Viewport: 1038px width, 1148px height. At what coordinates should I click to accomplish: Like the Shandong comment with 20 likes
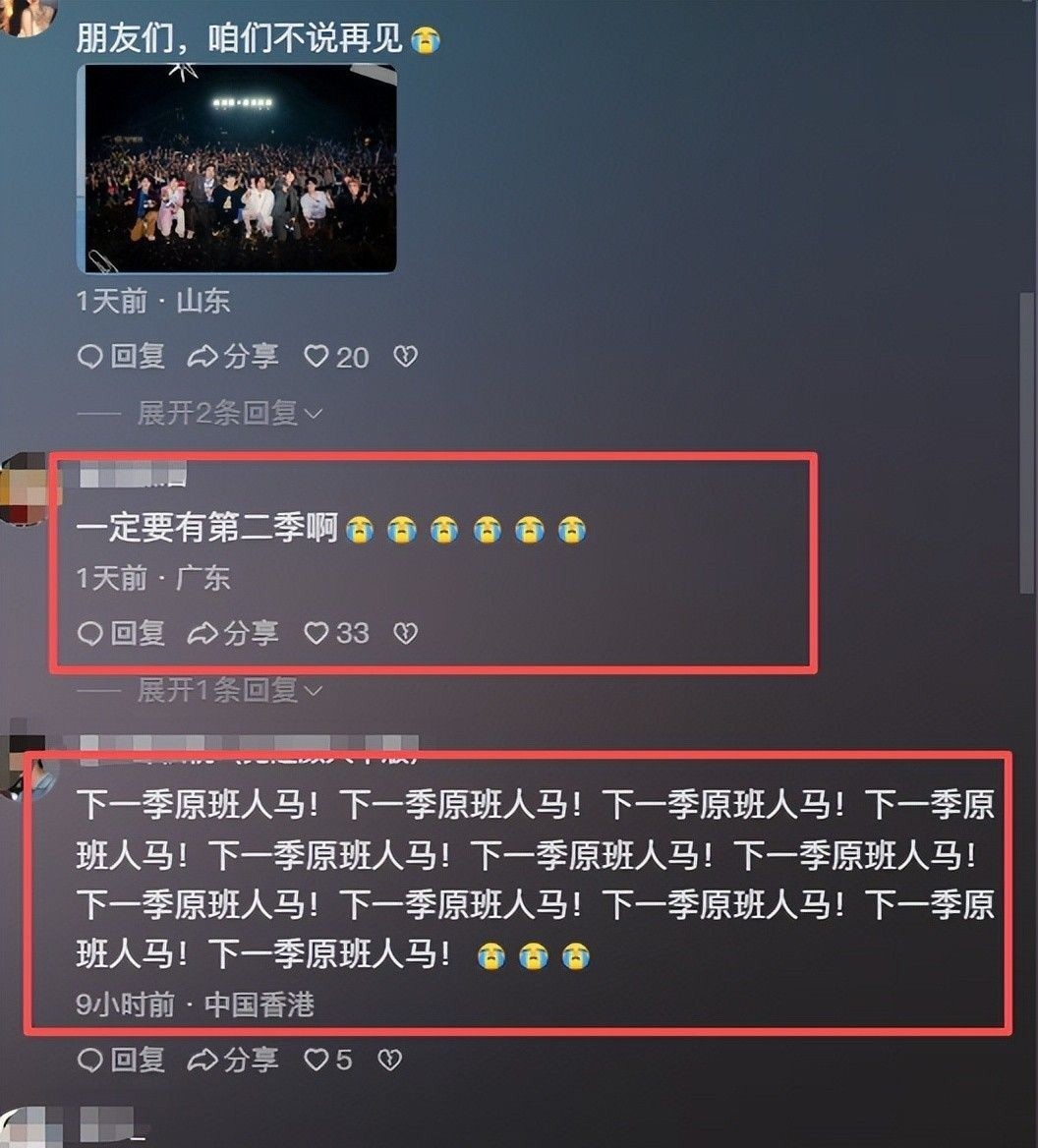coord(336,357)
